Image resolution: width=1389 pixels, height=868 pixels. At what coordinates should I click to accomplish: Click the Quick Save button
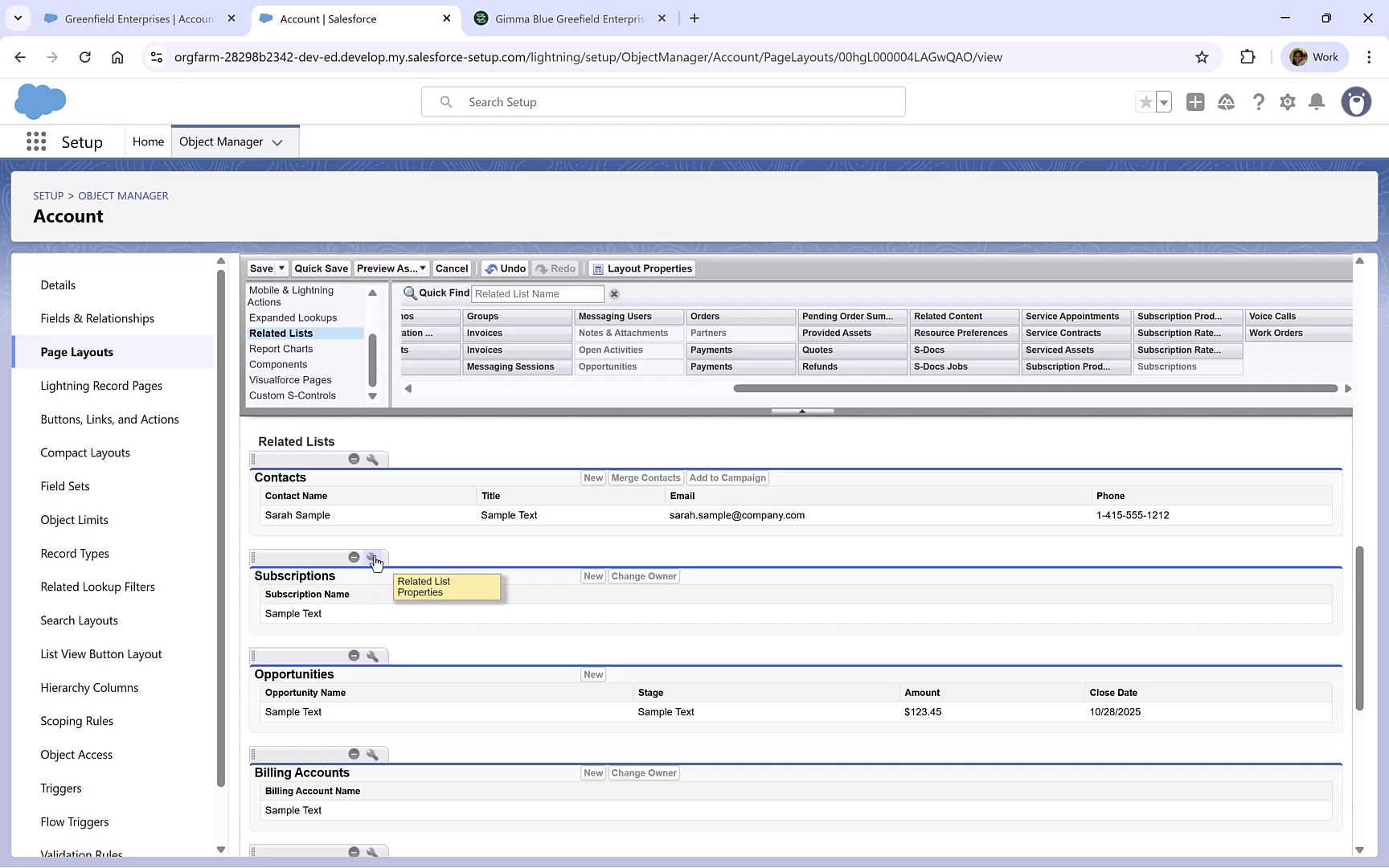pos(321,268)
